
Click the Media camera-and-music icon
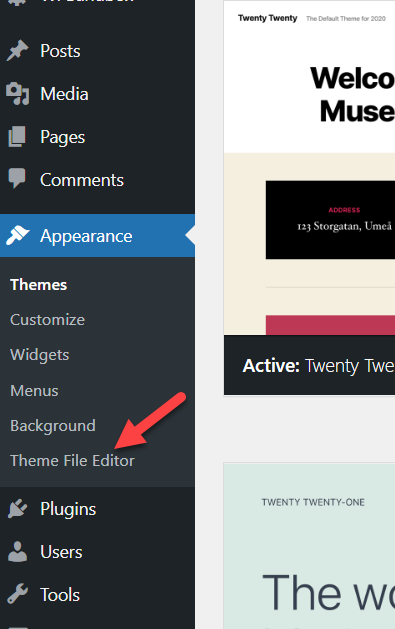point(17,94)
